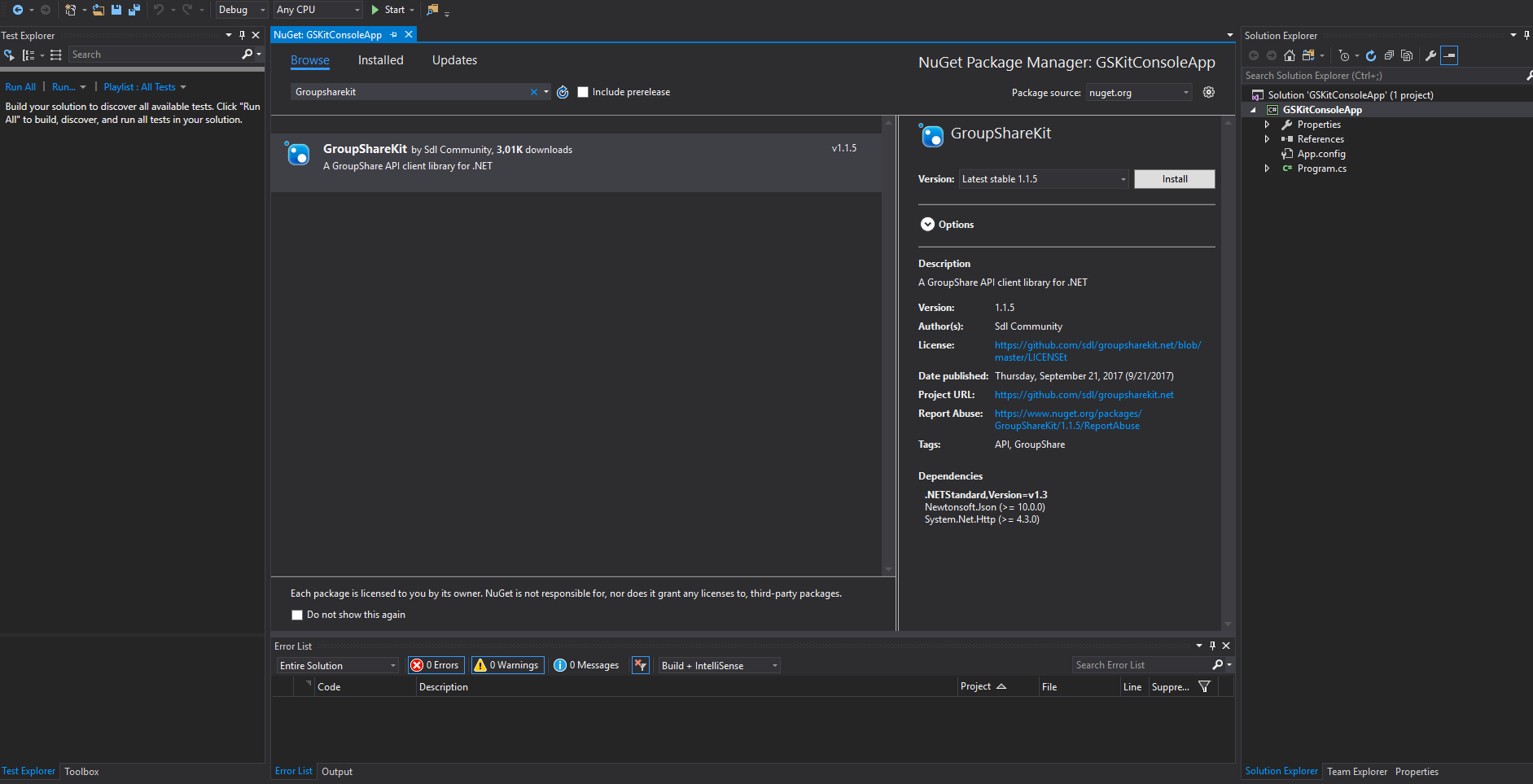The height and width of the screenshot is (784, 1533).
Task: Pin the Test Explorer panel
Action: pyautogui.click(x=242, y=35)
